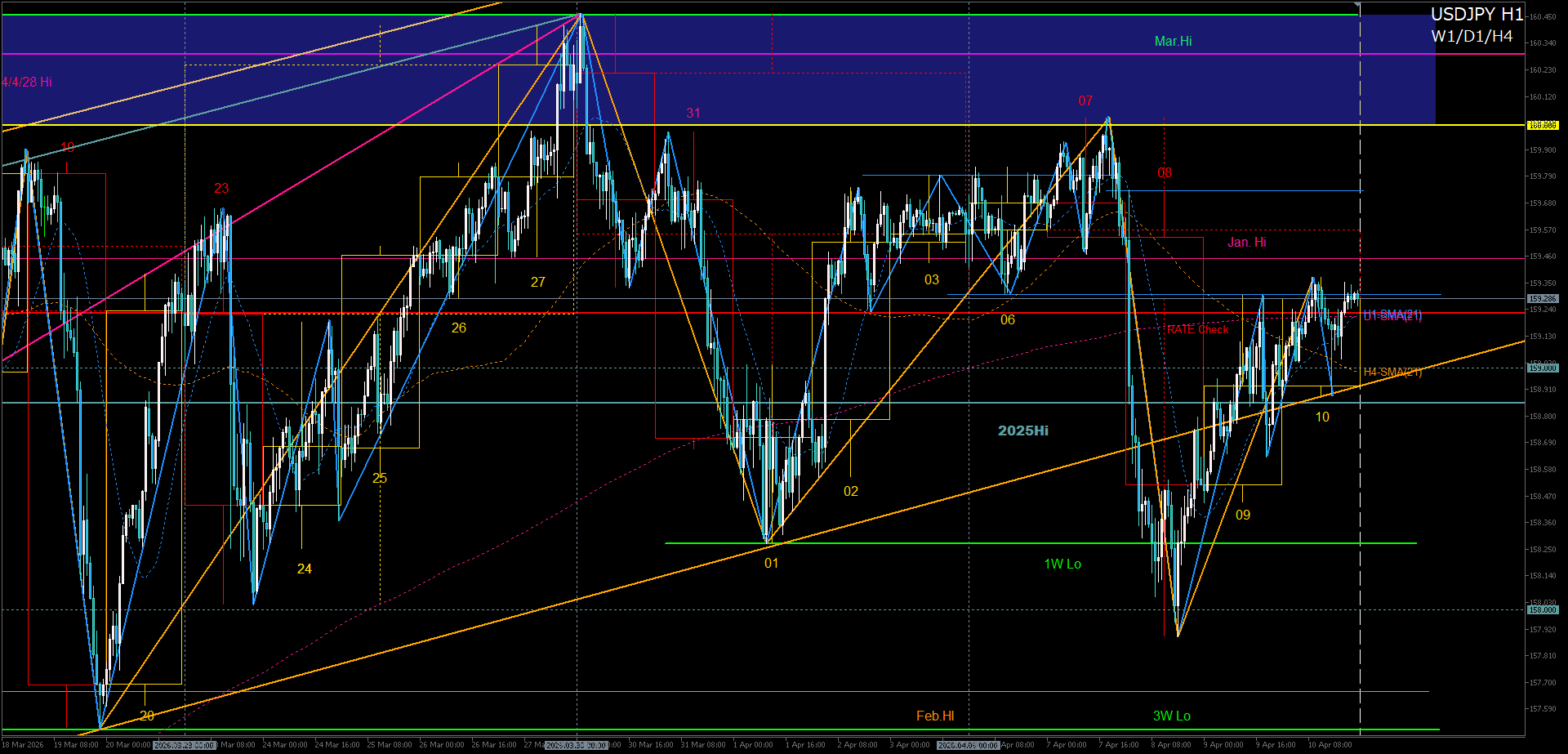The height and width of the screenshot is (754, 1568).
Task: Select the Feb.HI level label
Action: 935,716
